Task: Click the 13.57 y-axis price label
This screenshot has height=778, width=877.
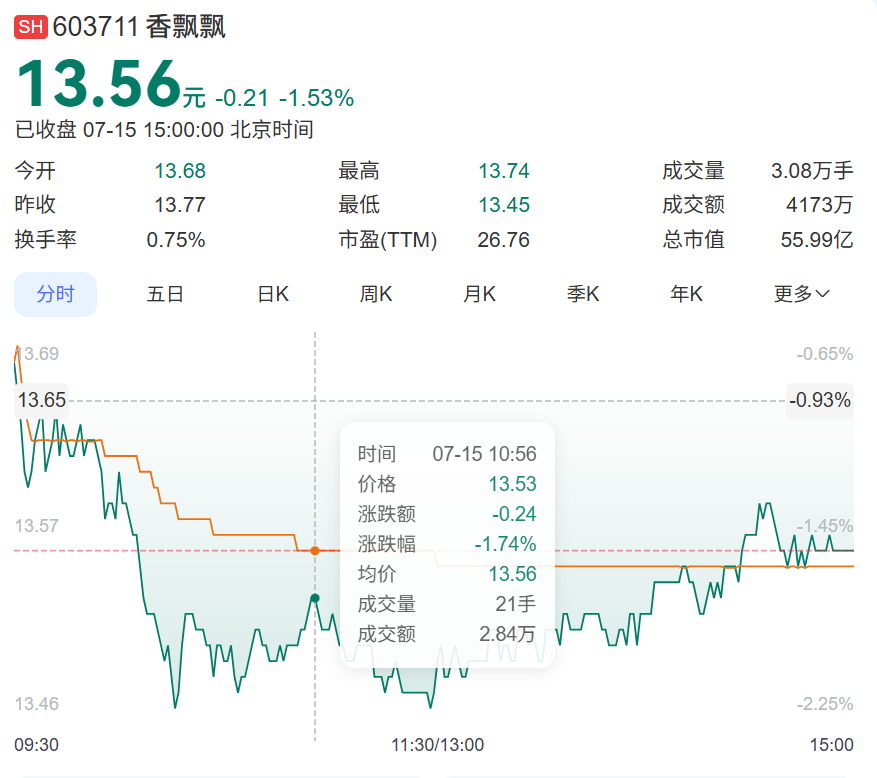Action: click(x=37, y=526)
